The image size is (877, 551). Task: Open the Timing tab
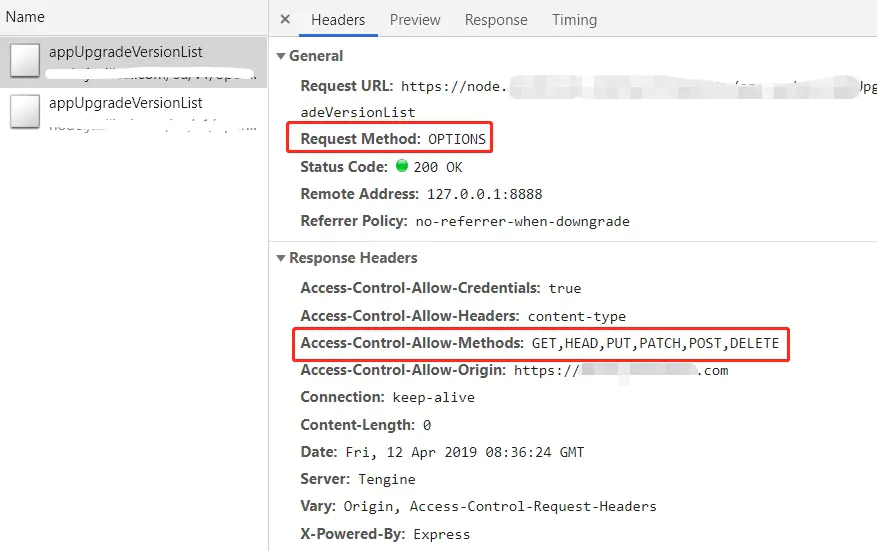point(574,20)
